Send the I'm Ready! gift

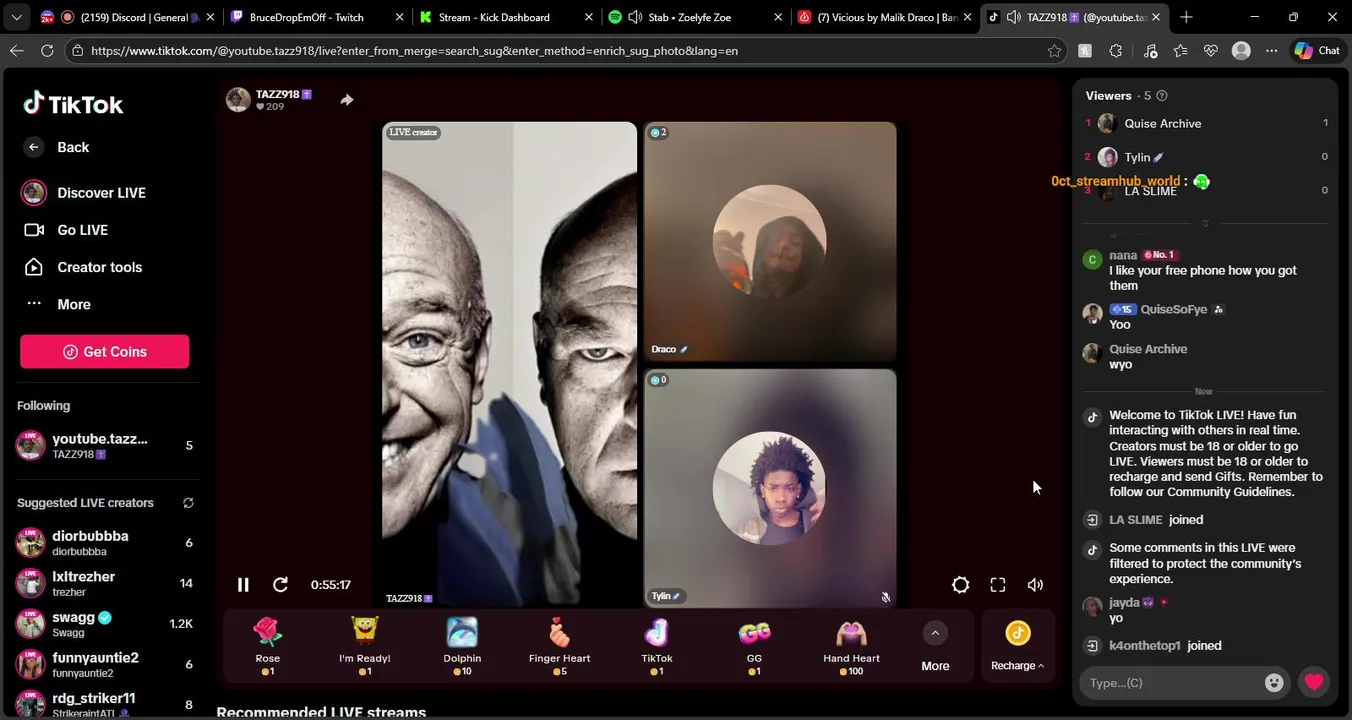coord(365,646)
